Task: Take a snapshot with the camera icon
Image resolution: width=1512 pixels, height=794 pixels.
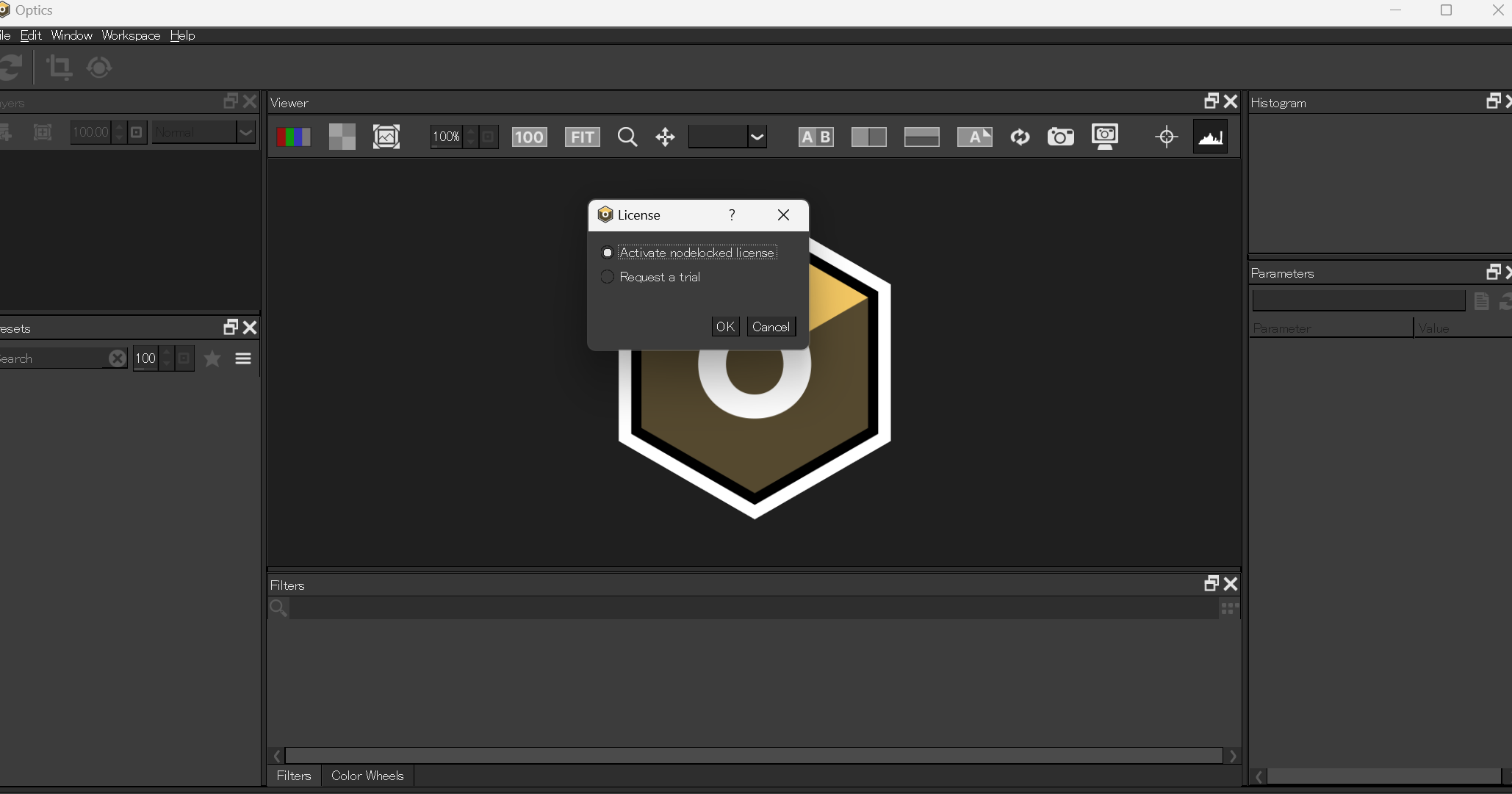Action: pos(1060,137)
